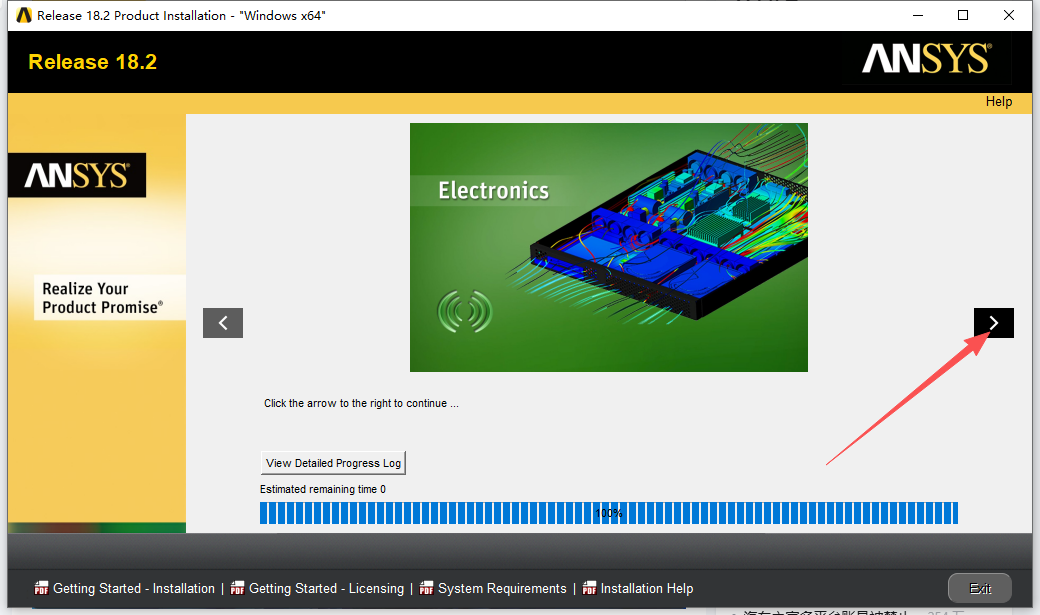The height and width of the screenshot is (615, 1040).
Task: Click the Electronics slideshow image
Action: (x=608, y=247)
